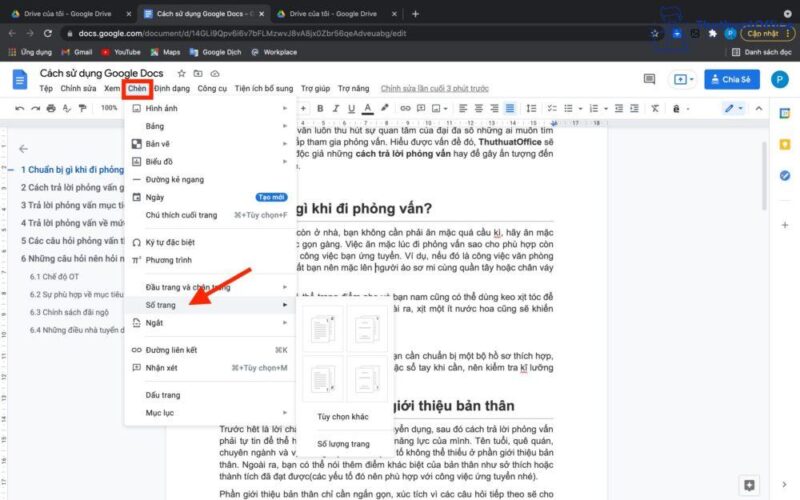The width and height of the screenshot is (800, 500).
Task: Check the cloud save status icon
Action: [x=215, y=73]
